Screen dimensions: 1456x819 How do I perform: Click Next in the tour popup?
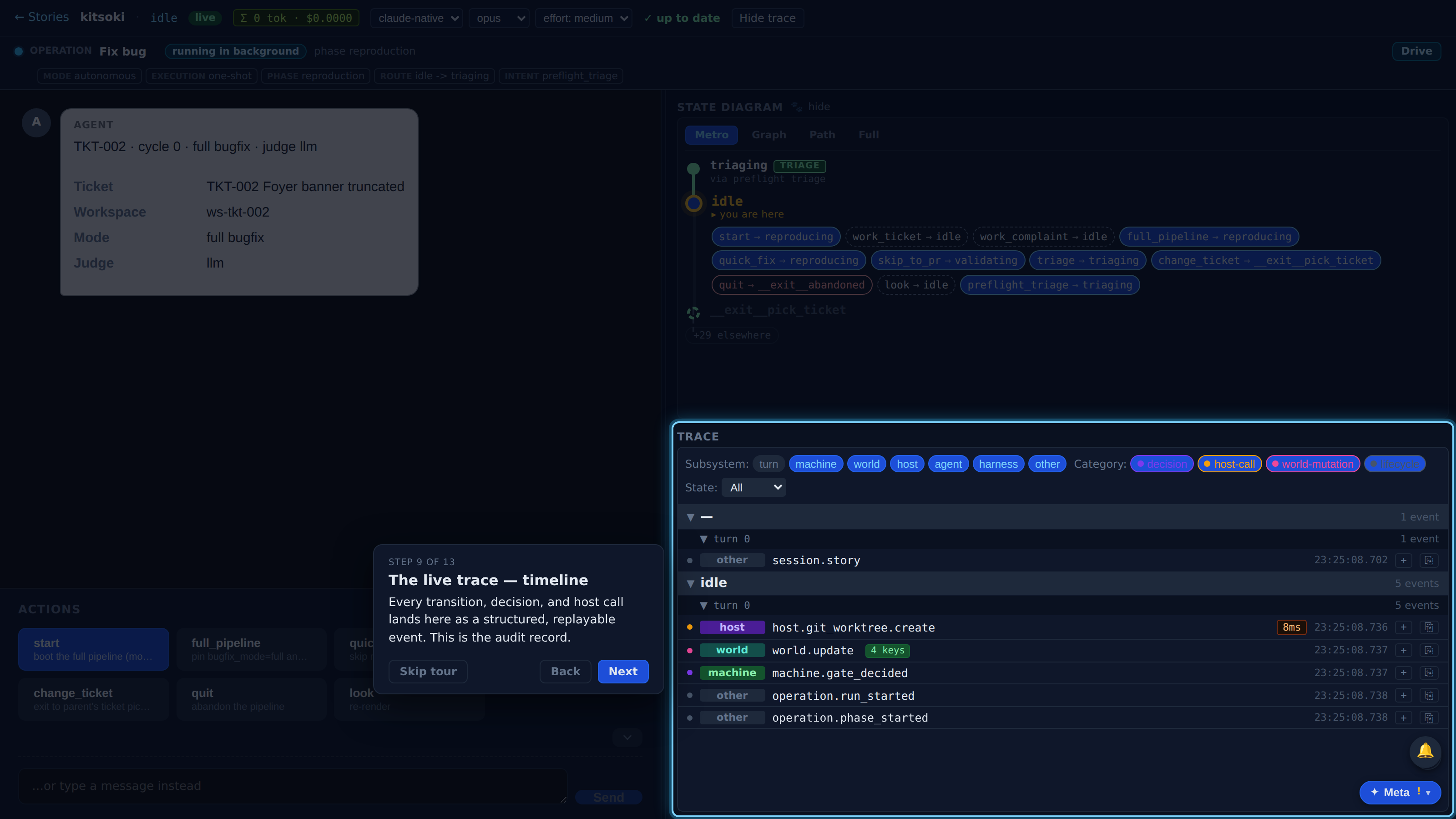[623, 672]
